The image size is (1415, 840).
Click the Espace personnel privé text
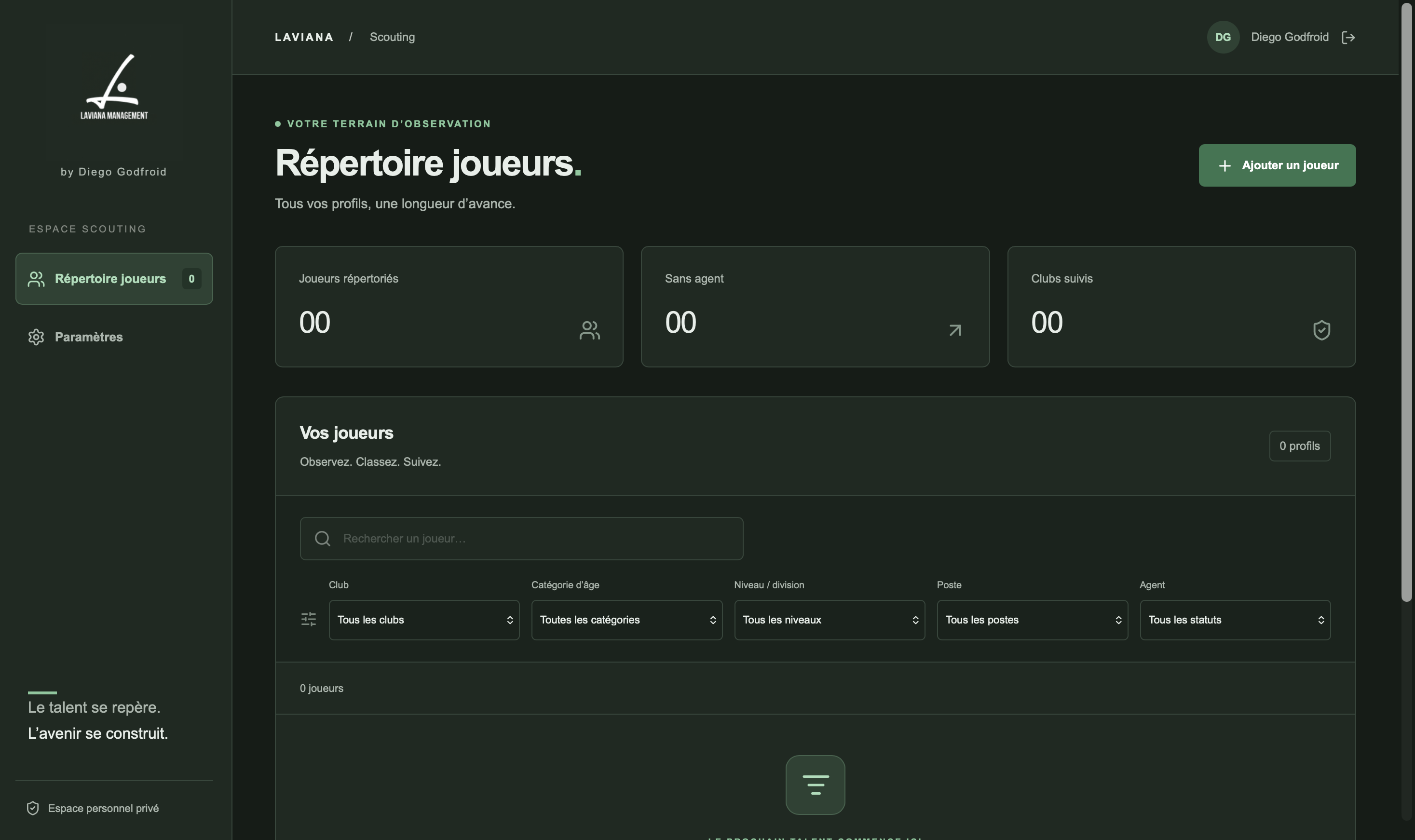pos(103,808)
